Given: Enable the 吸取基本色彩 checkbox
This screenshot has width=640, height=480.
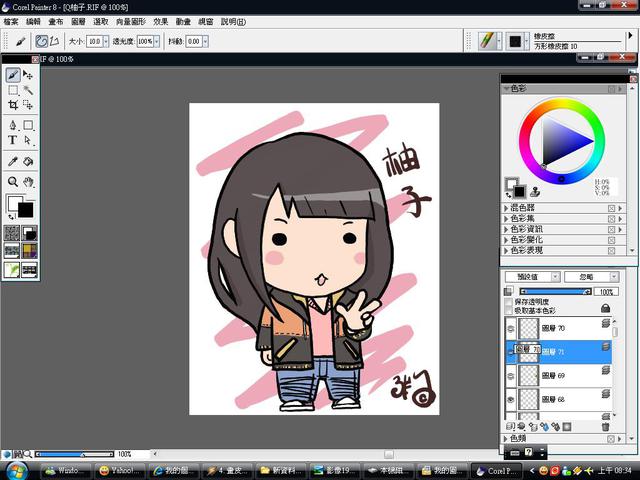Looking at the screenshot, I should click(508, 310).
